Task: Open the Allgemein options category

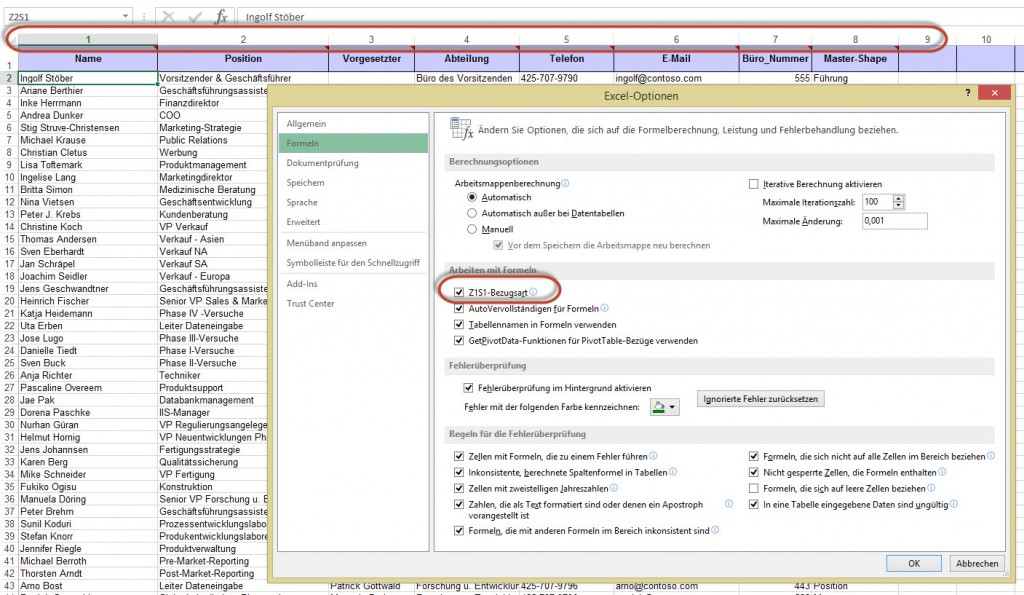Action: click(353, 123)
